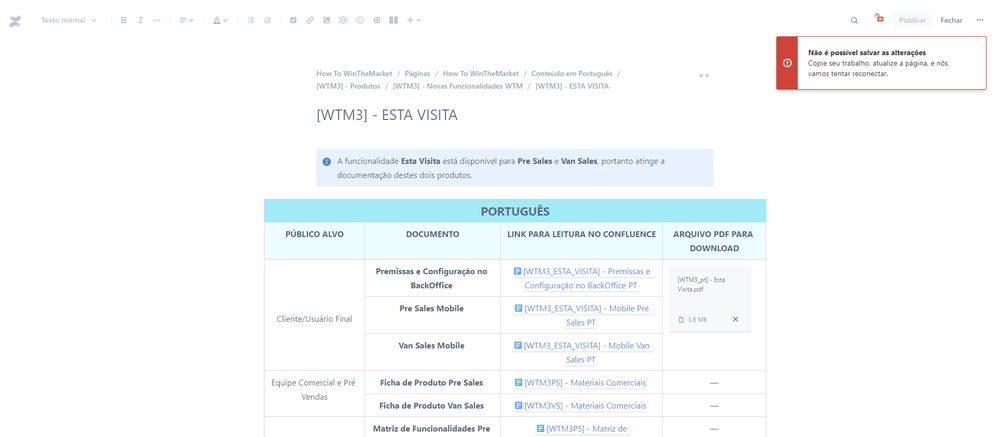Click the Pre Sales Mobile cell
The width and height of the screenshot is (999, 437).
[433, 315]
